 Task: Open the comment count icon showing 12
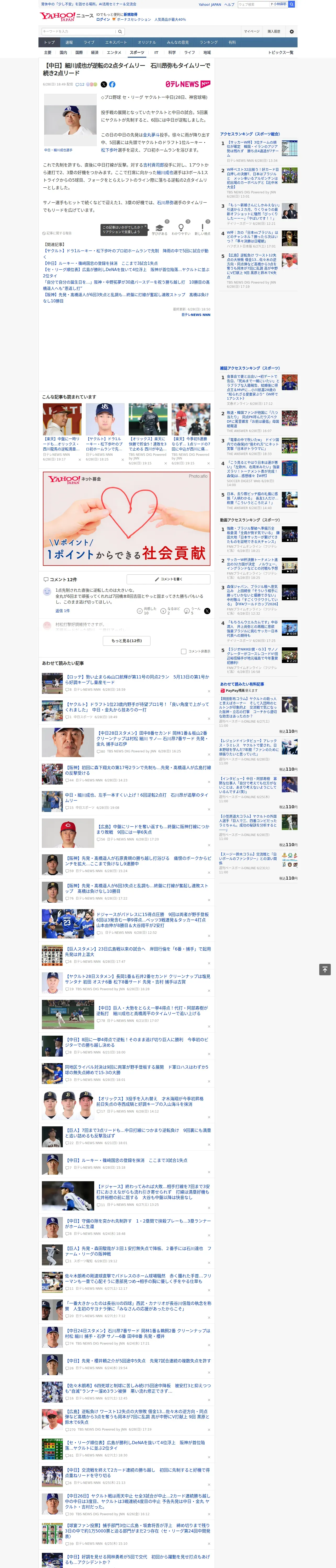(80, 85)
